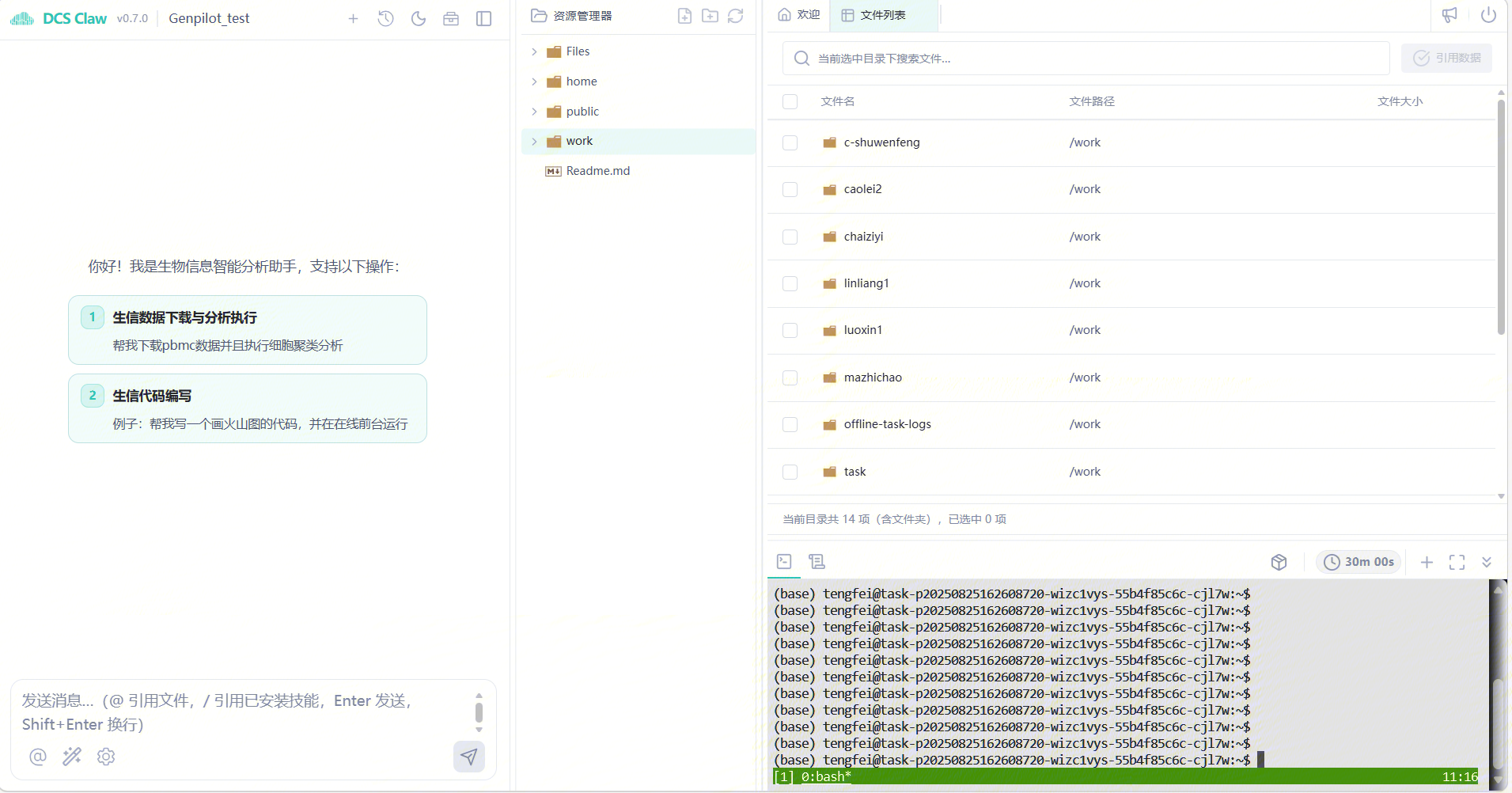This screenshot has height=793, width=1512.
Task: Toggle the select-all checkbox in file list header
Action: pyautogui.click(x=790, y=101)
